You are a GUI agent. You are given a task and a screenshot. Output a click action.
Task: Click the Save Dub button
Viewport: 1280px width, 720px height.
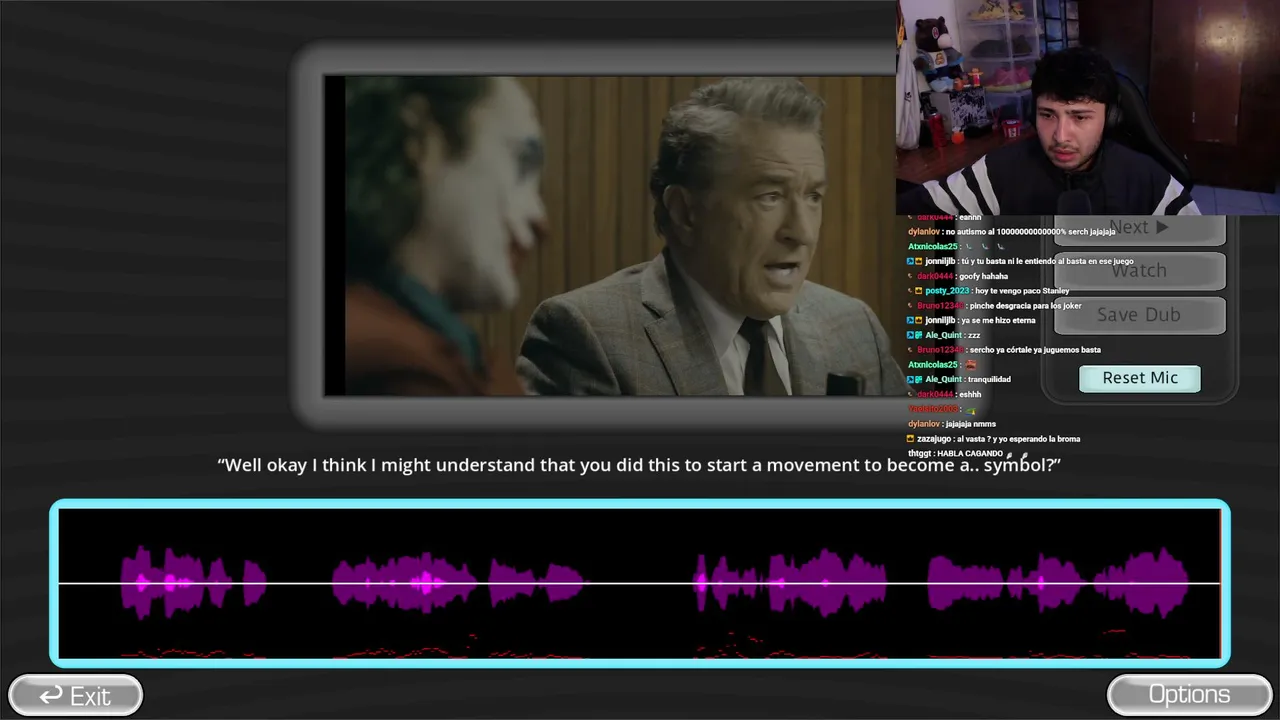1139,315
